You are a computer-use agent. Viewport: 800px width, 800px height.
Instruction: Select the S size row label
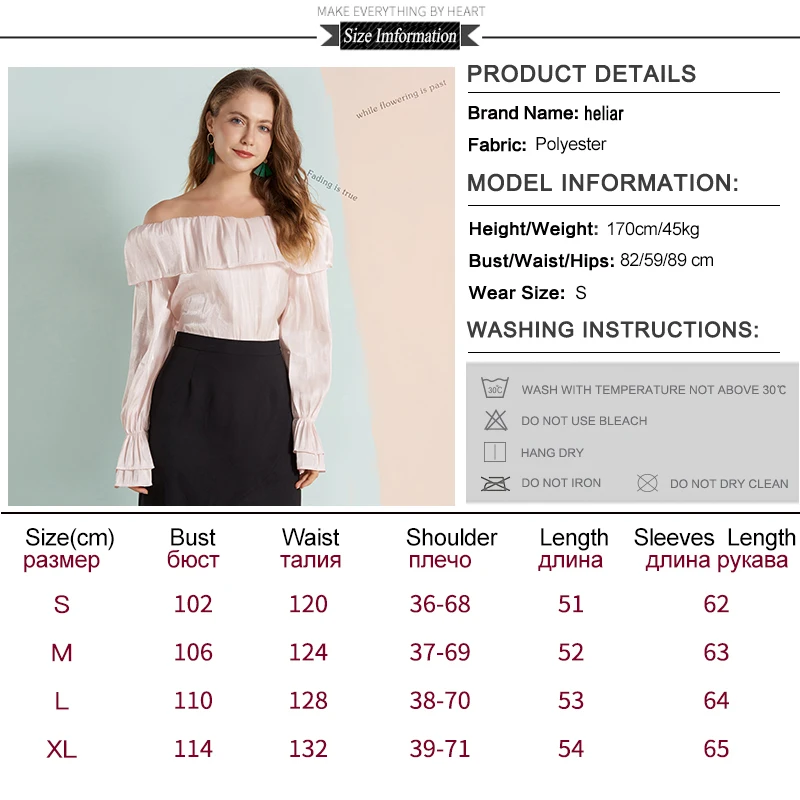[x=62, y=605]
